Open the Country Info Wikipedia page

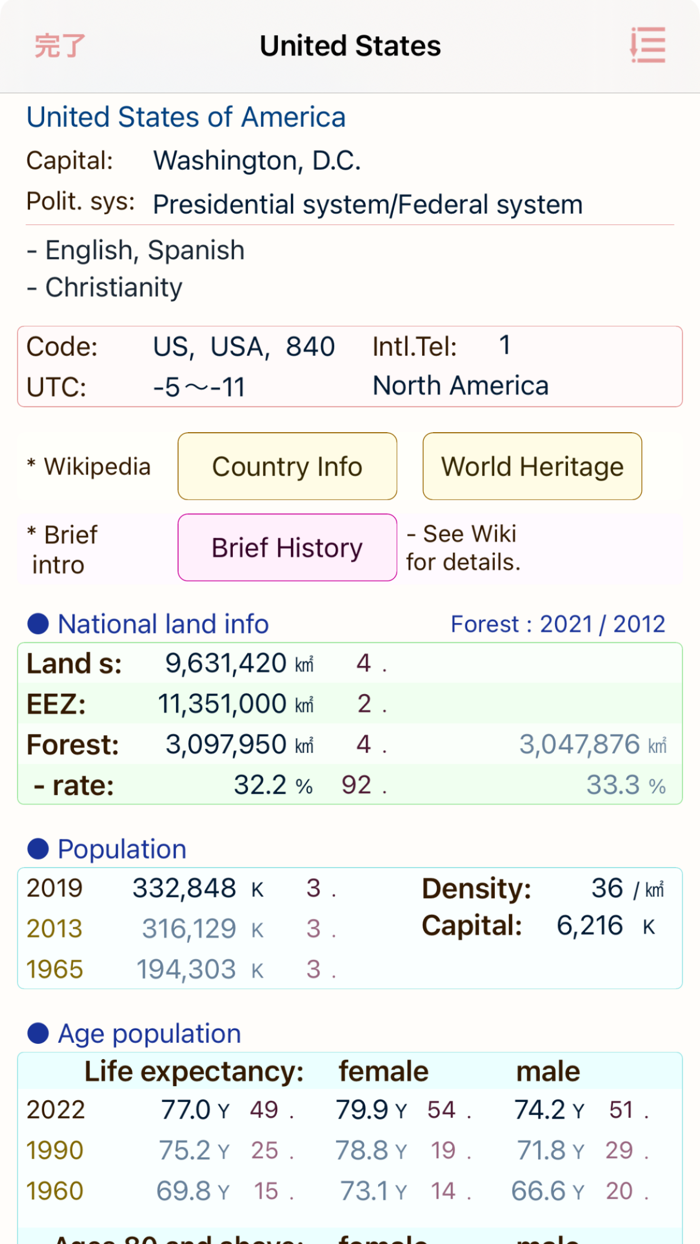[x=287, y=466]
